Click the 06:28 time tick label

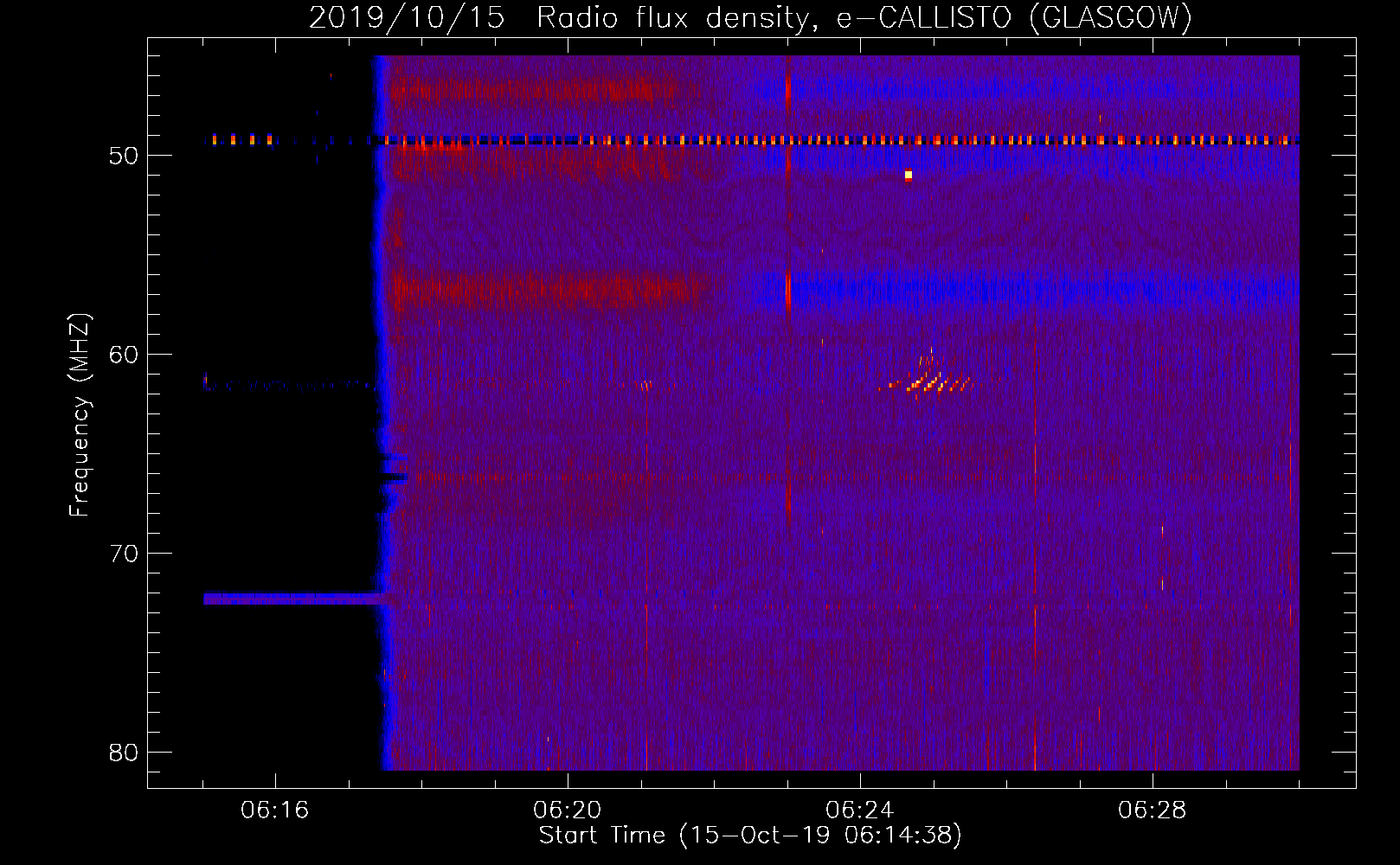pyautogui.click(x=1152, y=811)
